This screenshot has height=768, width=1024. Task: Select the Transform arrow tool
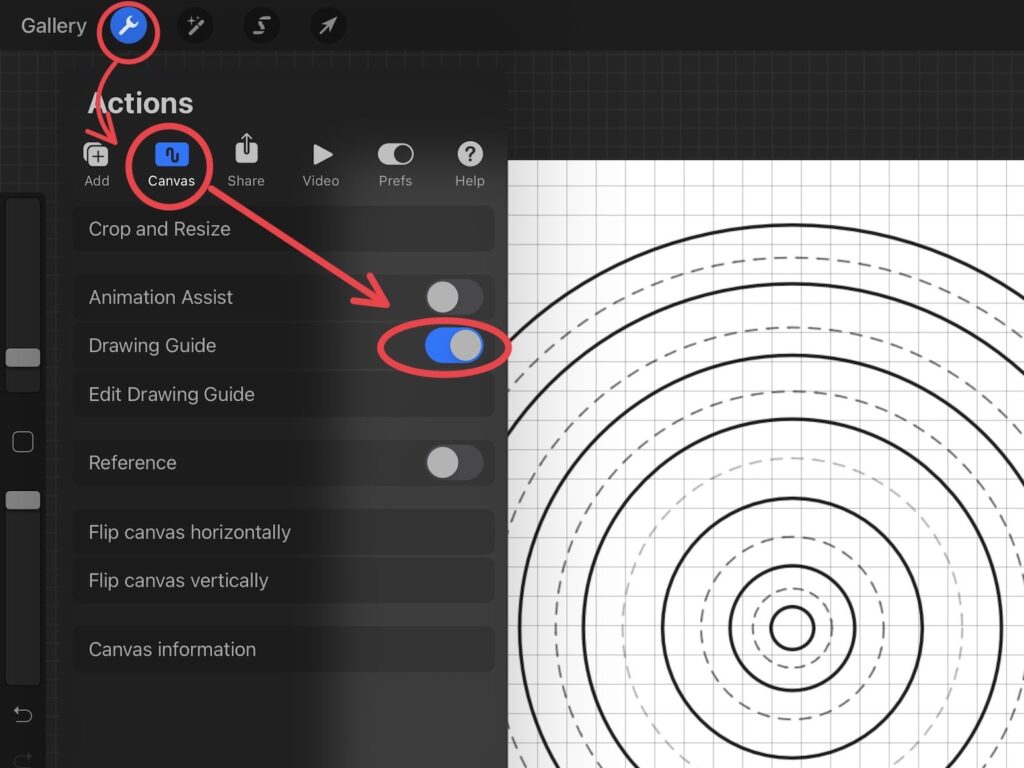(328, 26)
